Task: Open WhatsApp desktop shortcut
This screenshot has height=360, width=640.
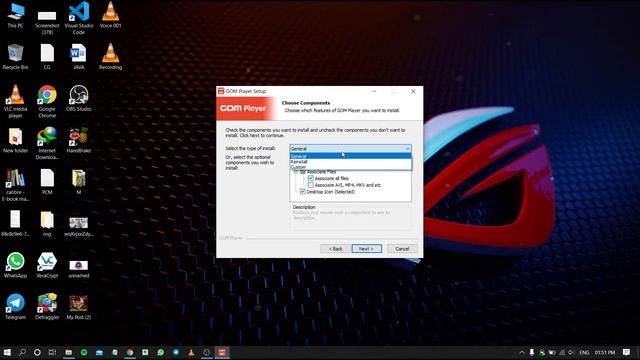Action: click(x=16, y=265)
